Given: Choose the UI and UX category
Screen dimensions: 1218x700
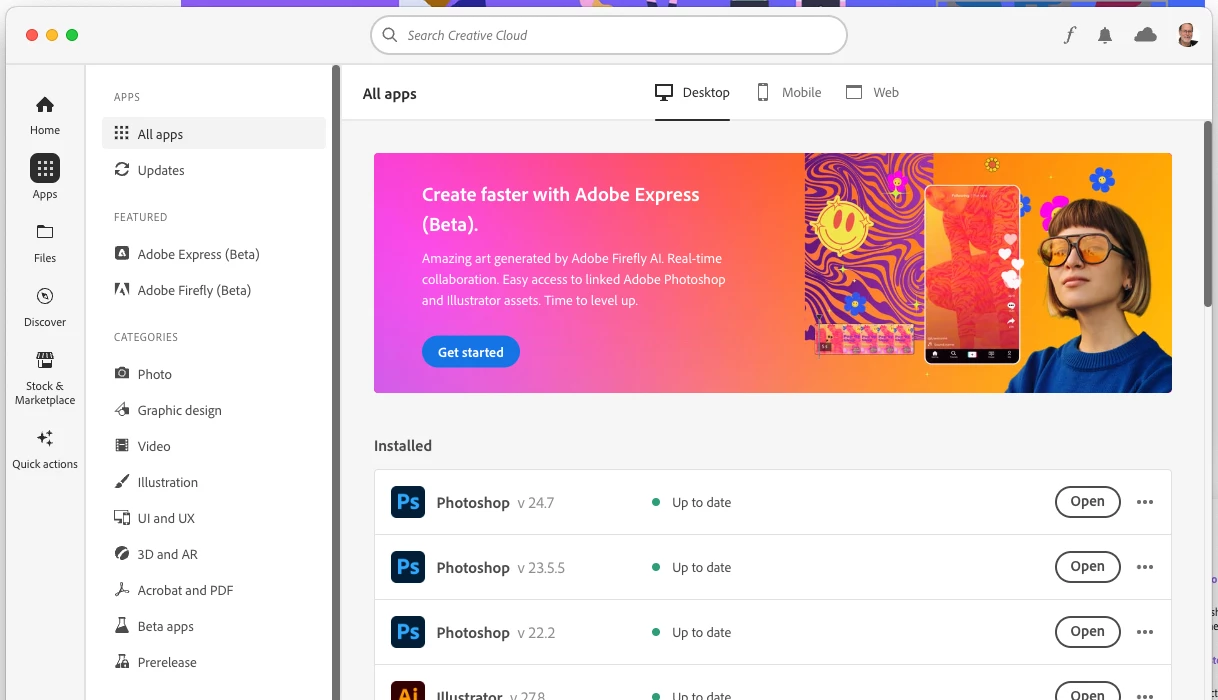Looking at the screenshot, I should tap(214, 518).
